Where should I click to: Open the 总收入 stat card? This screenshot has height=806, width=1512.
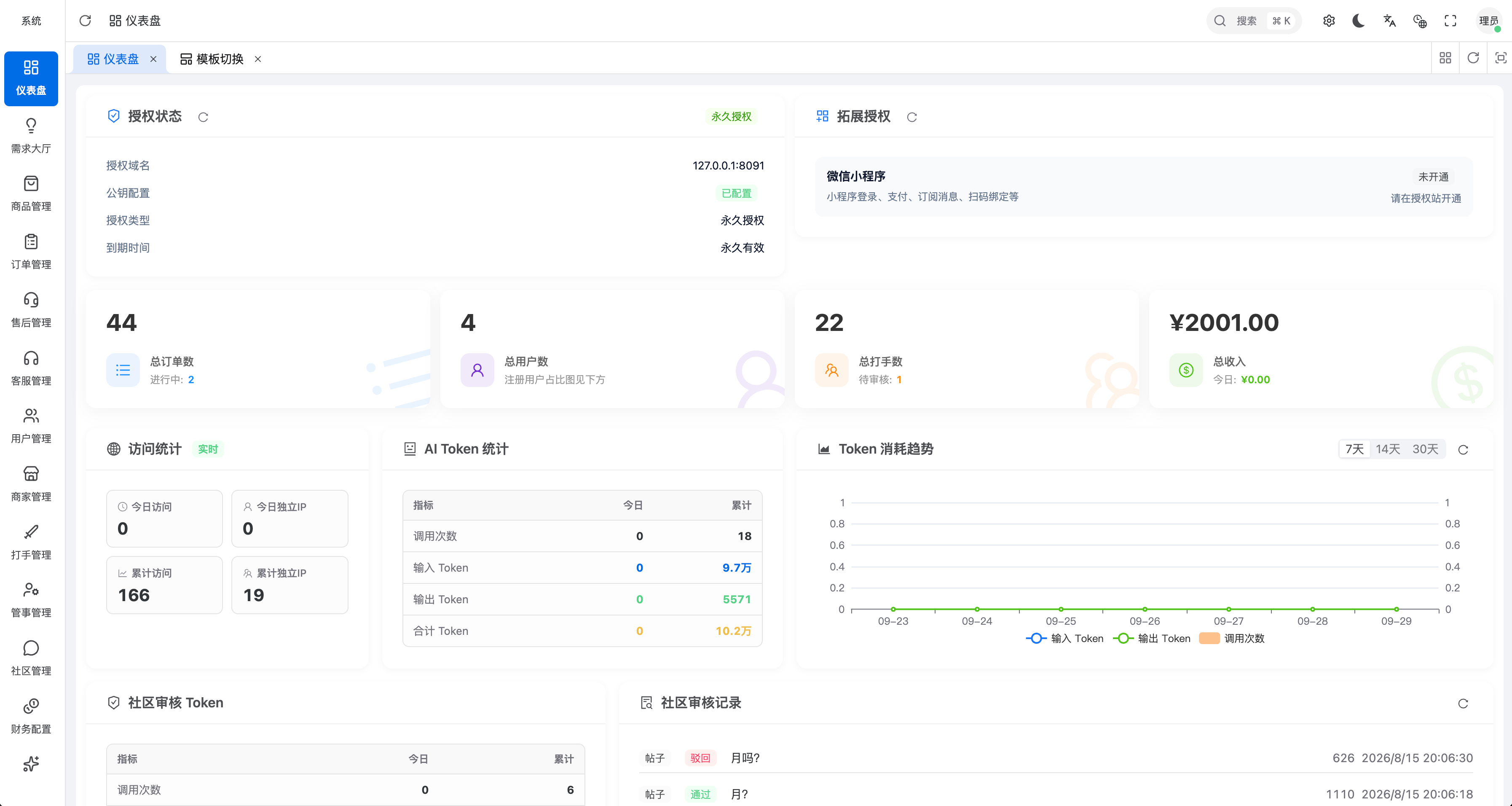1321,349
